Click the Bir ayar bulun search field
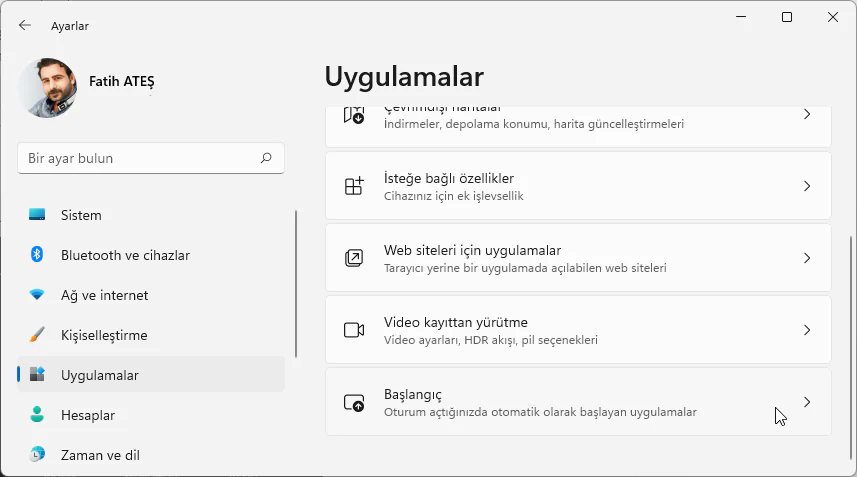 pos(138,158)
